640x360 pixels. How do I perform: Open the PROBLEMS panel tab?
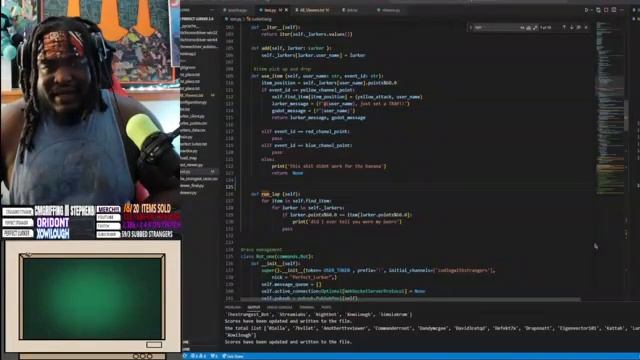(x=233, y=307)
